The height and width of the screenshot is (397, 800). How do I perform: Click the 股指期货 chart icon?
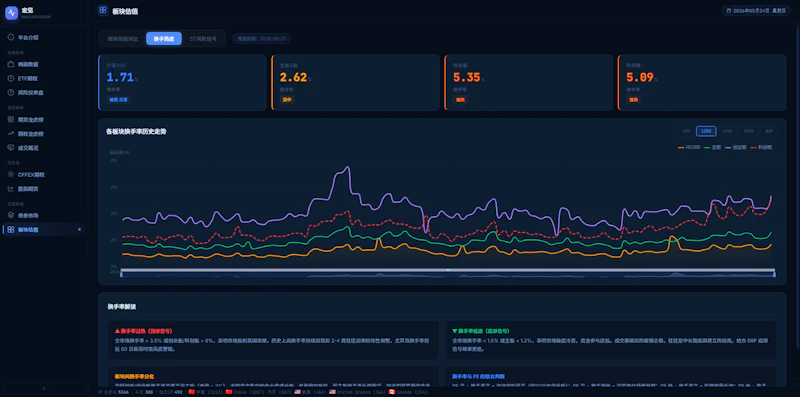[x=11, y=189]
